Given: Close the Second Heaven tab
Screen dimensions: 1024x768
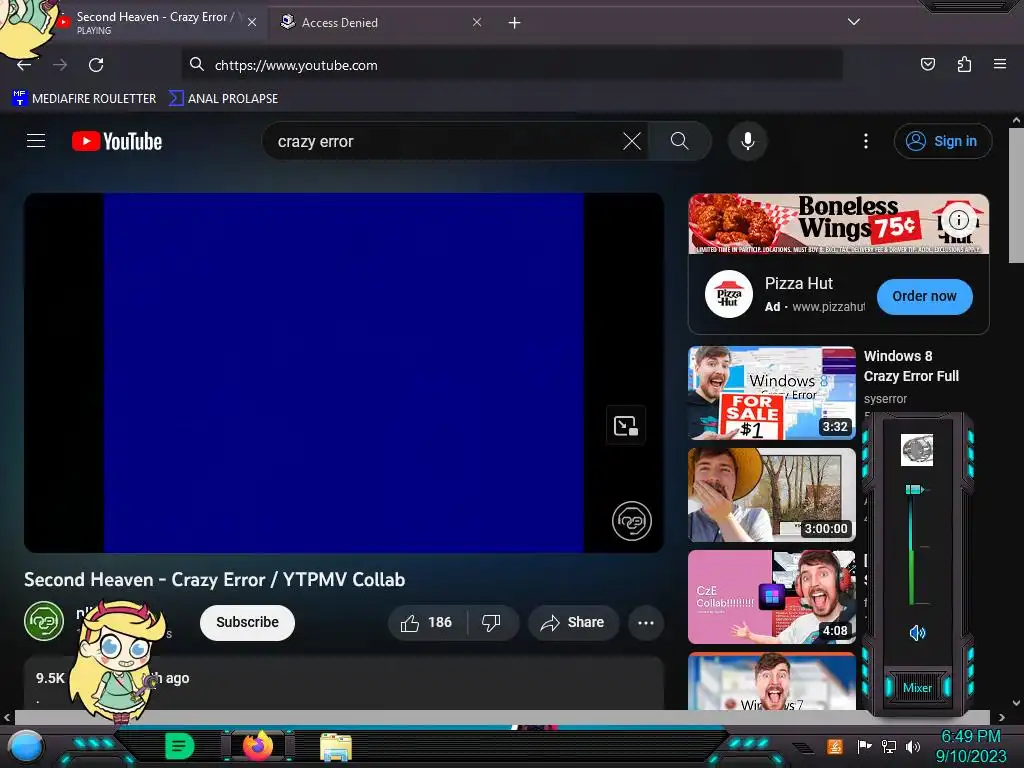Looking at the screenshot, I should [251, 22].
